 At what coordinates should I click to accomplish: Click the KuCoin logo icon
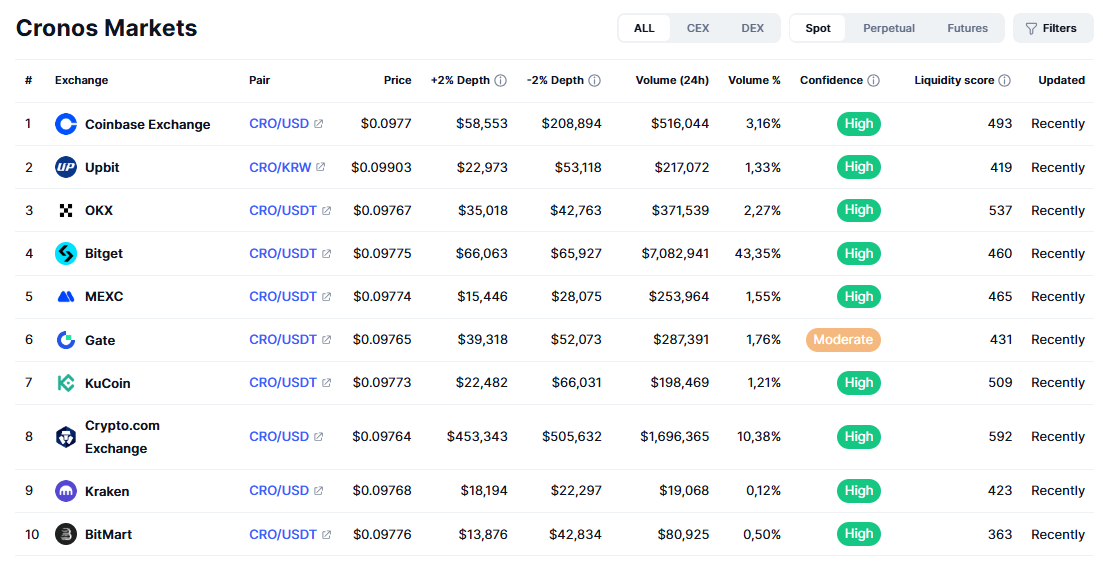coord(66,383)
